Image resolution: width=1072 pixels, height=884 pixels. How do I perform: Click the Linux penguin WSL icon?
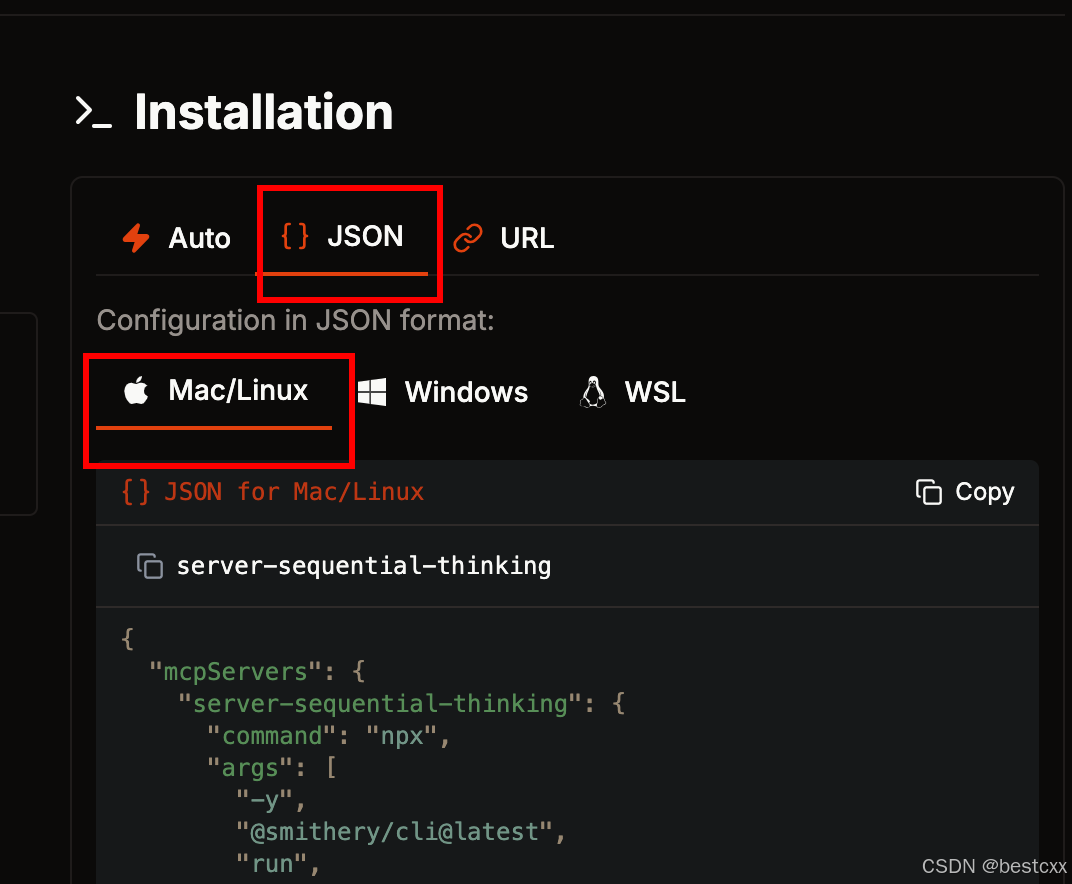point(593,392)
